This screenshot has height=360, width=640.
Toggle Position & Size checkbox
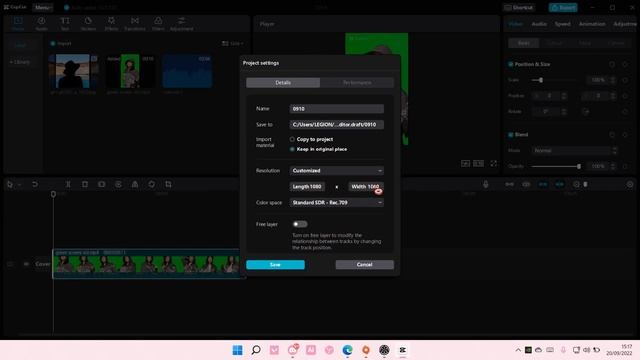pyautogui.click(x=510, y=64)
